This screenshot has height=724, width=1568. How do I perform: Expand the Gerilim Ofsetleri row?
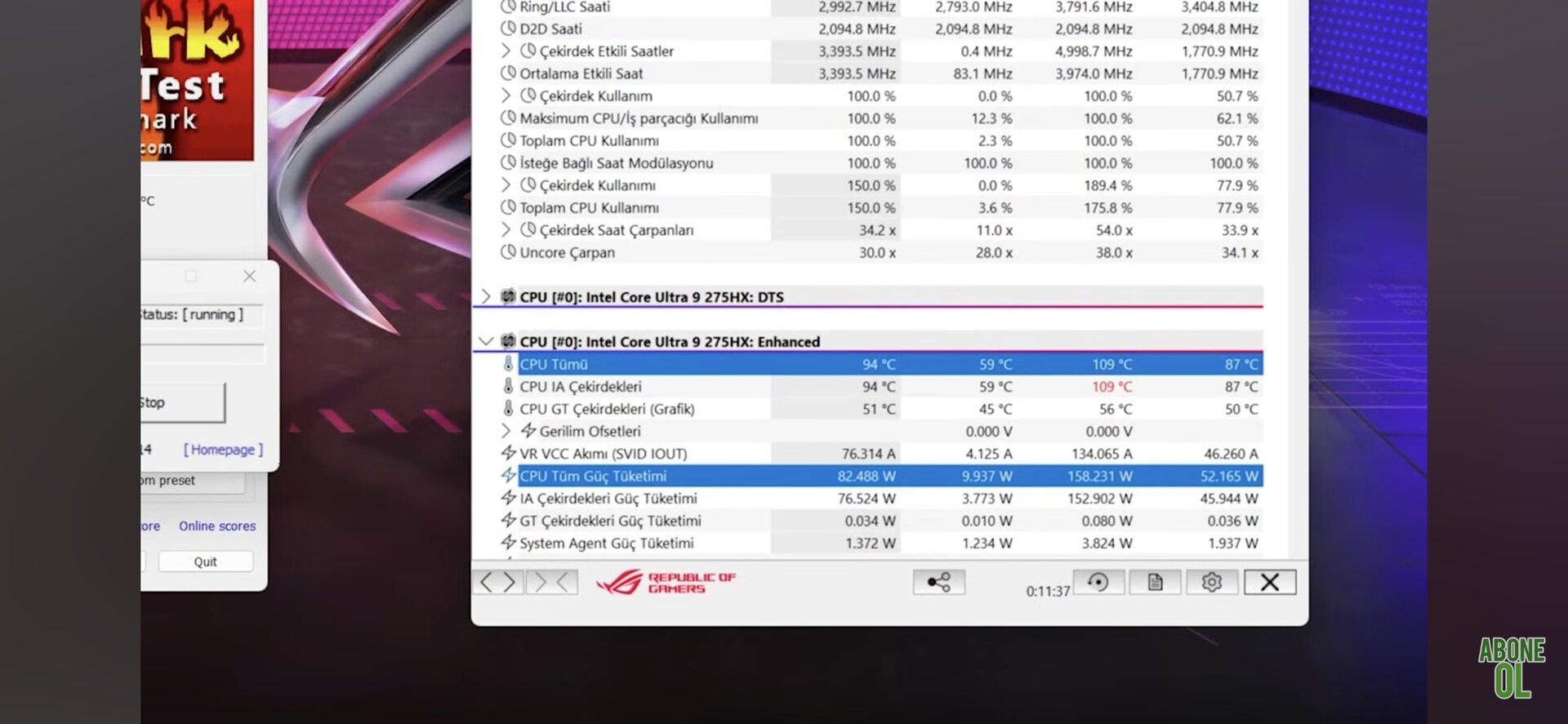pyautogui.click(x=506, y=430)
